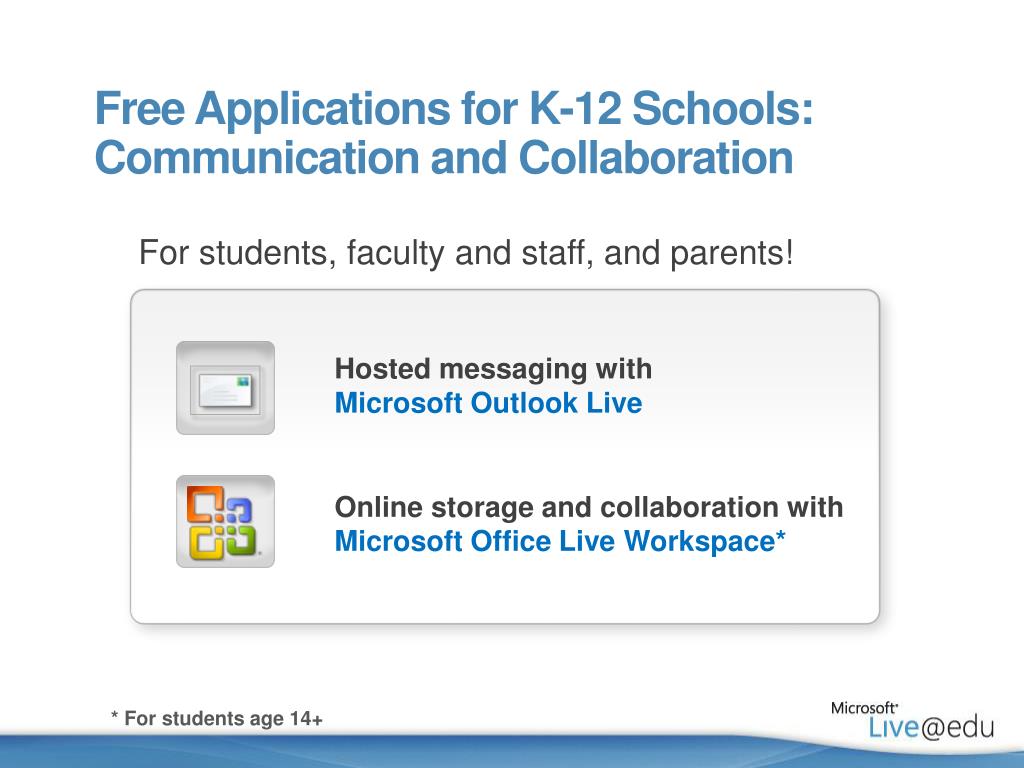The height and width of the screenshot is (768, 1024).
Task: Click the 'For students, faculty and staff' line
Action: [x=466, y=253]
